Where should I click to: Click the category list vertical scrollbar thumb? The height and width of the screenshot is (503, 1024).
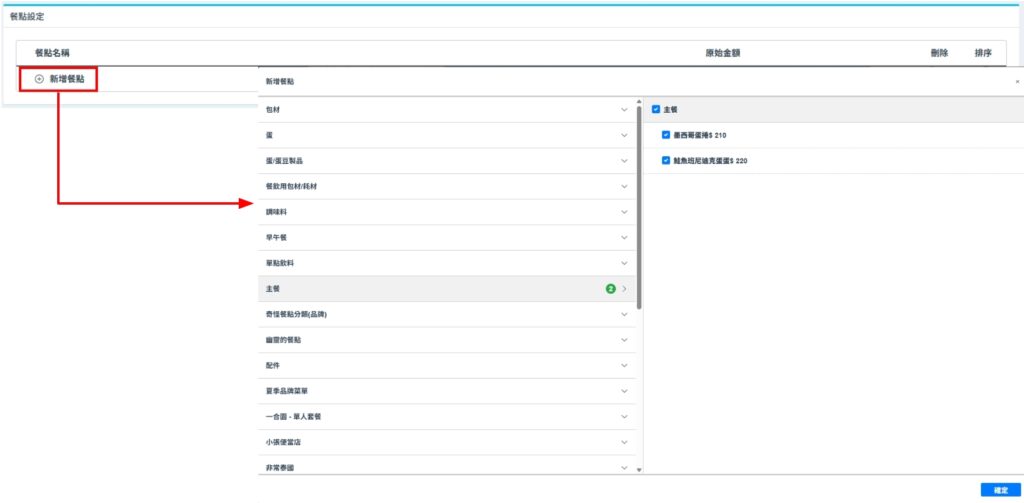click(x=639, y=208)
